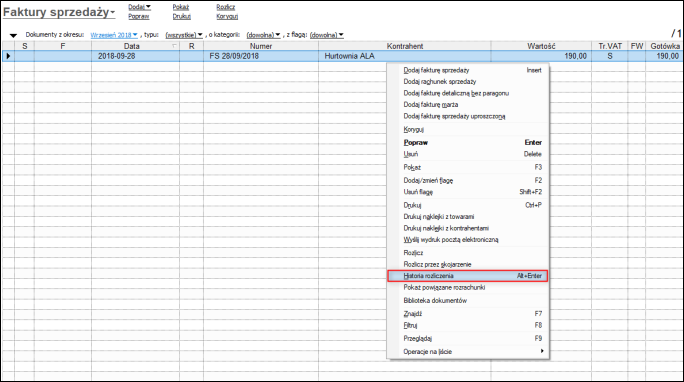Open the kategorii (dowolna) filter dropdown

263,35
